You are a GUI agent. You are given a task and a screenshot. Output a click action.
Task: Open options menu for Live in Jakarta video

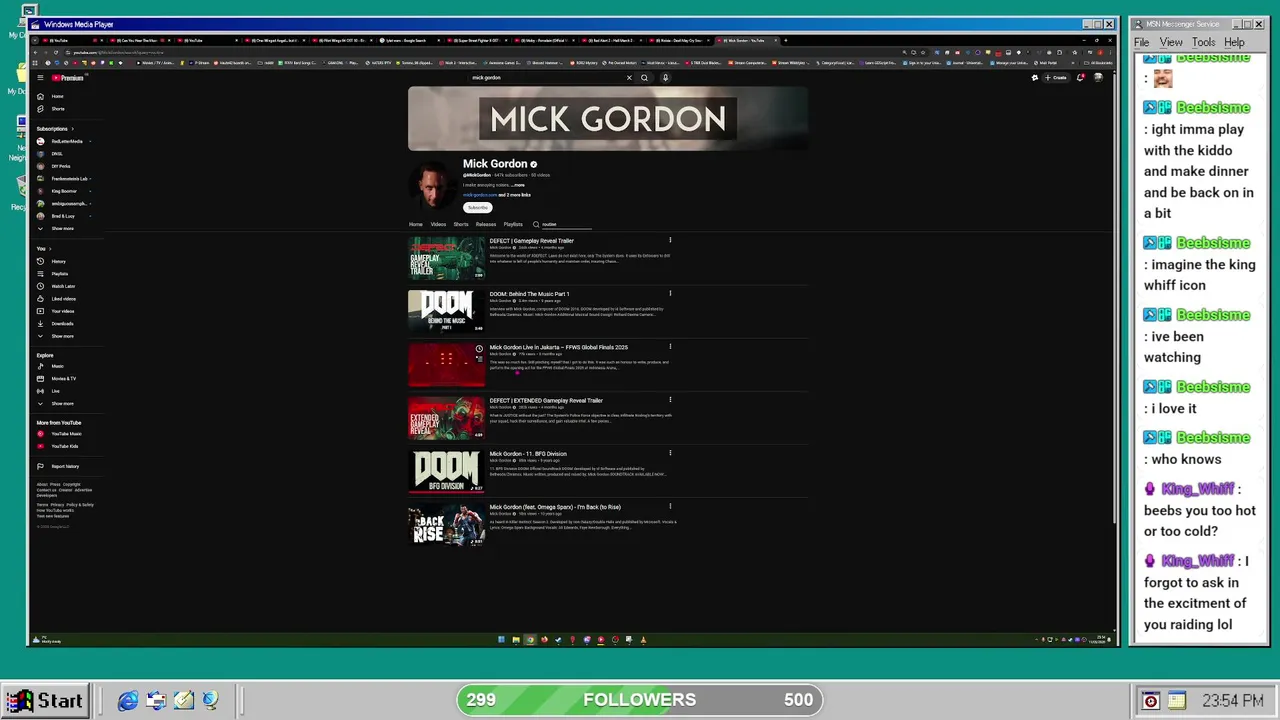pos(670,346)
